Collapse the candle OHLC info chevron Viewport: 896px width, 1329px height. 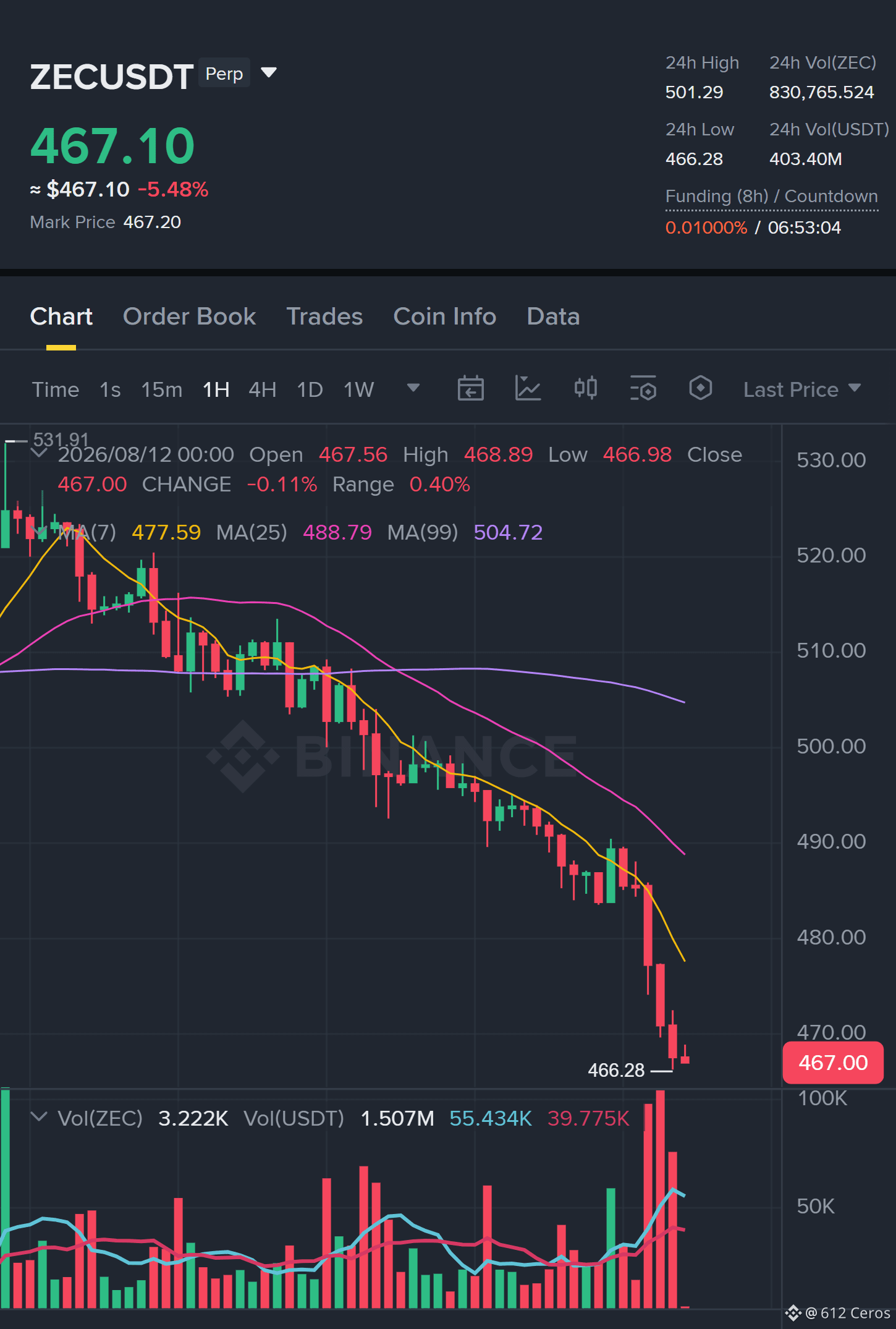[x=39, y=454]
